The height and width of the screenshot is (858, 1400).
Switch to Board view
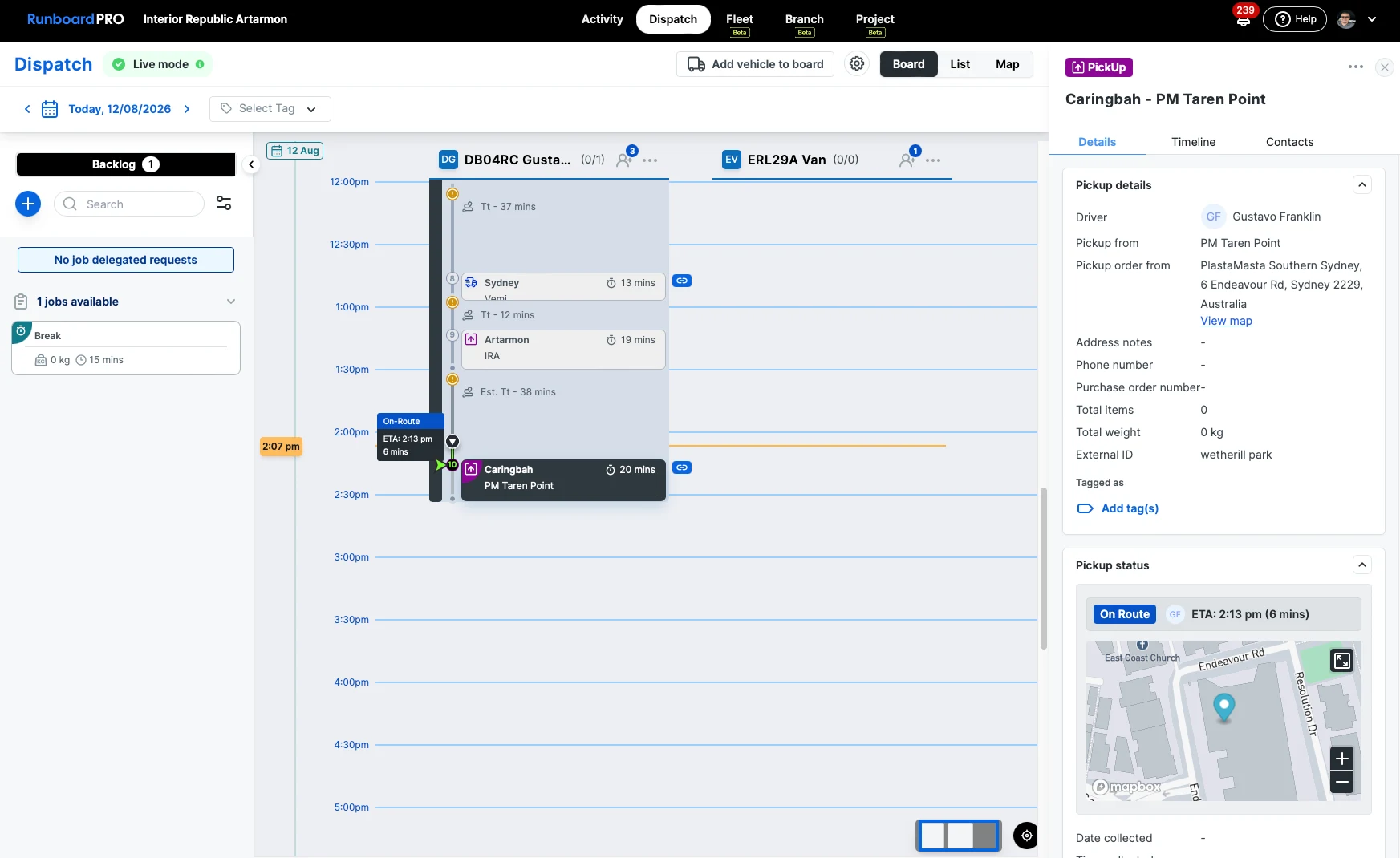[908, 64]
